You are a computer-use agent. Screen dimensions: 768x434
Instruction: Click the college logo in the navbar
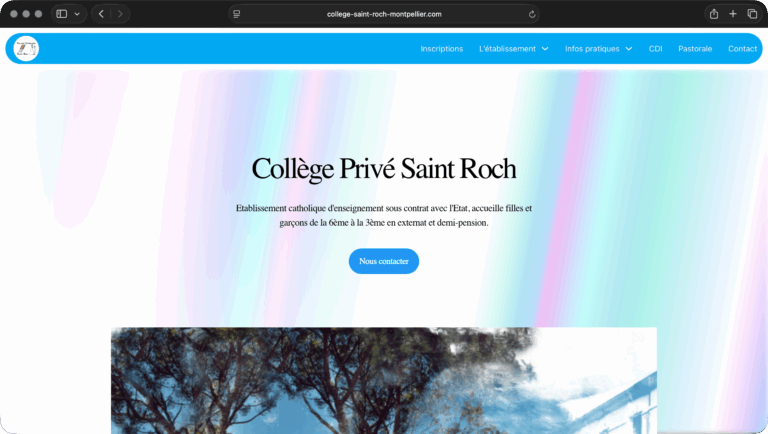pos(26,48)
